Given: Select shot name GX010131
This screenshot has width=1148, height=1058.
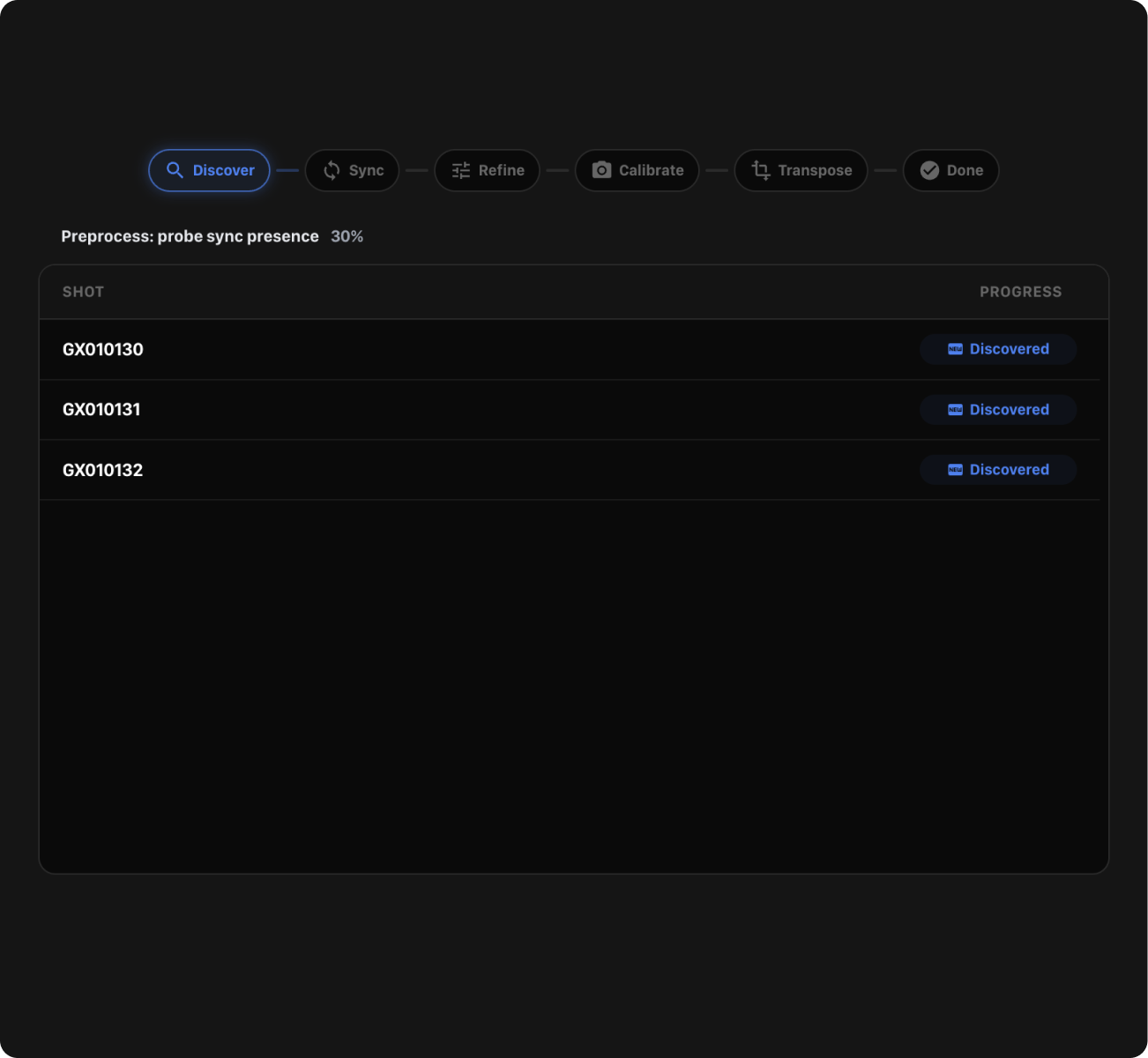Looking at the screenshot, I should point(101,409).
